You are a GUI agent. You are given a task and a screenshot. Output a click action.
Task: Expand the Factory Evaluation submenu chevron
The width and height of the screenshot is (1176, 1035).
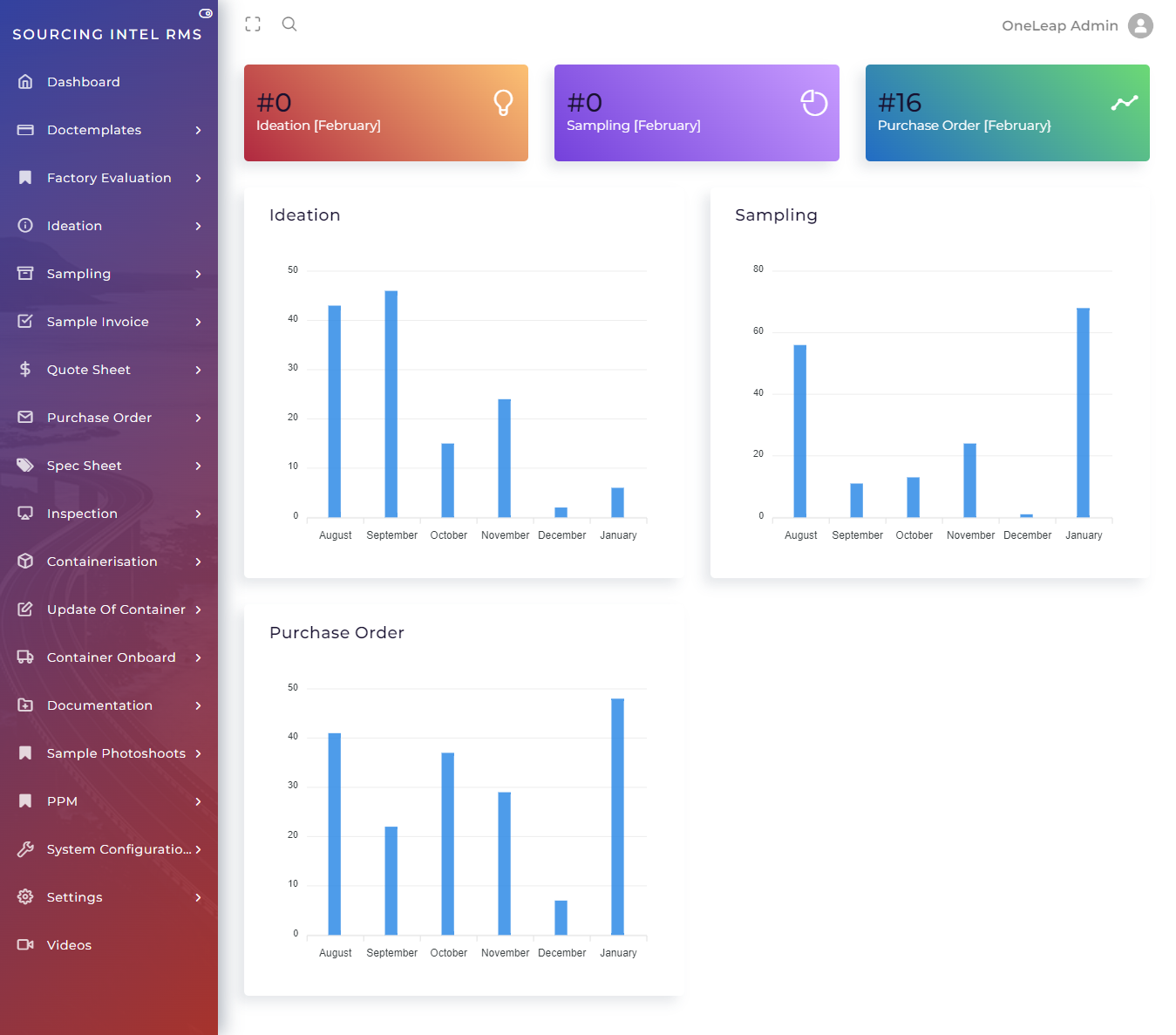tap(198, 178)
